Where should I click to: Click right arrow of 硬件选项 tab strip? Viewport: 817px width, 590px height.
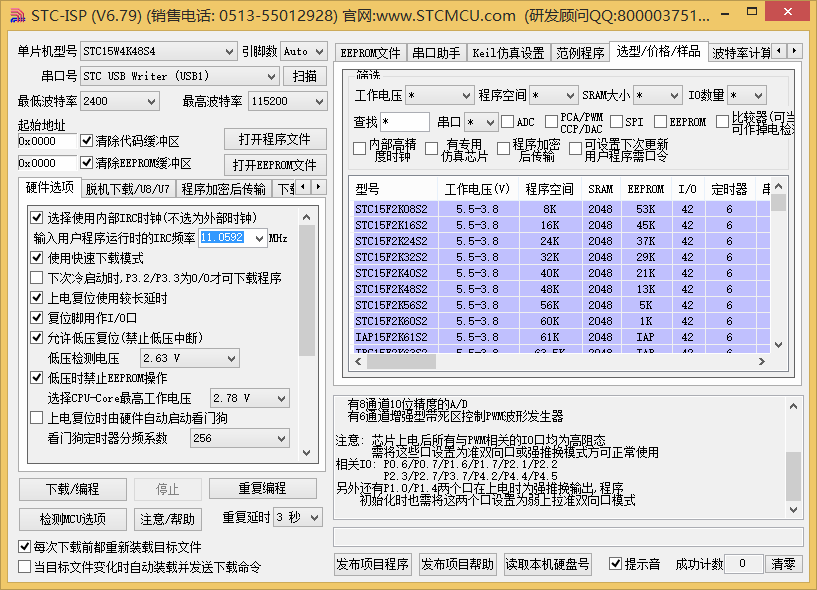pyautogui.click(x=318, y=187)
